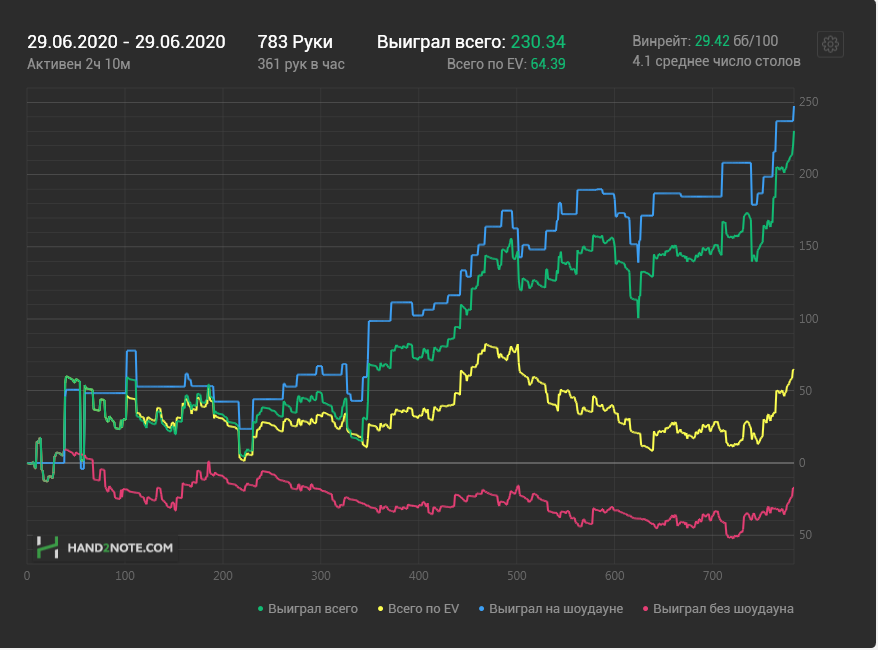
Task: Toggle the yellow 'Всего по EV' legend entry
Action: [419, 609]
